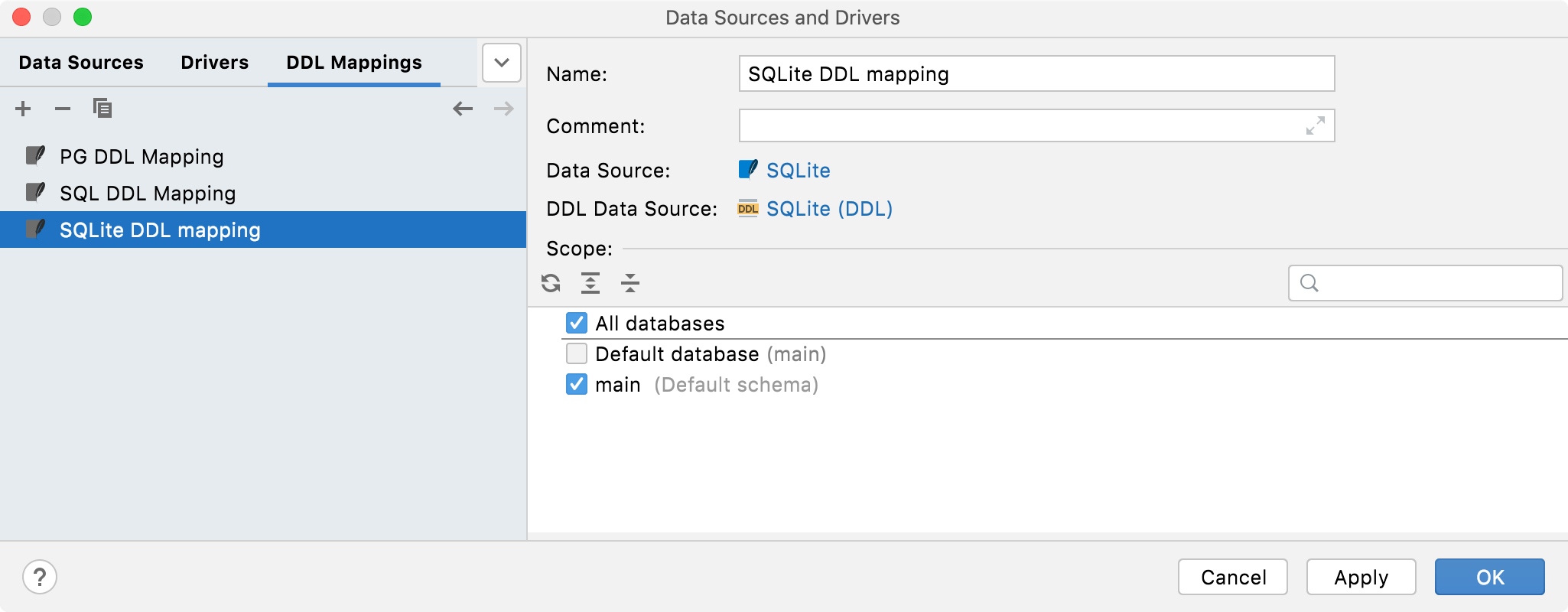This screenshot has width=1568, height=612.
Task: Remove the selected DDL mapping
Action: click(63, 109)
